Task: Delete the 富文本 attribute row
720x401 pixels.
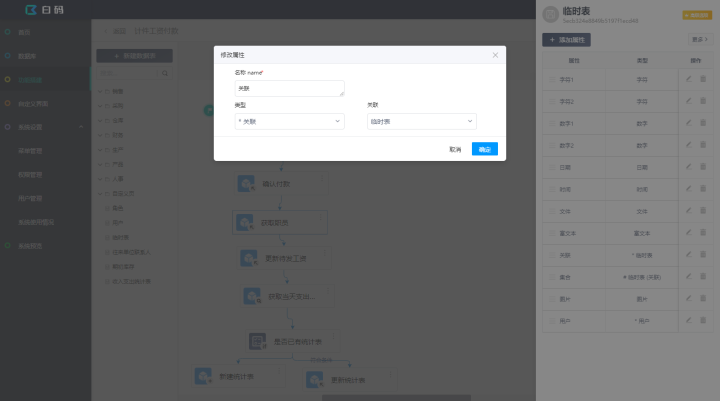Action: (703, 232)
